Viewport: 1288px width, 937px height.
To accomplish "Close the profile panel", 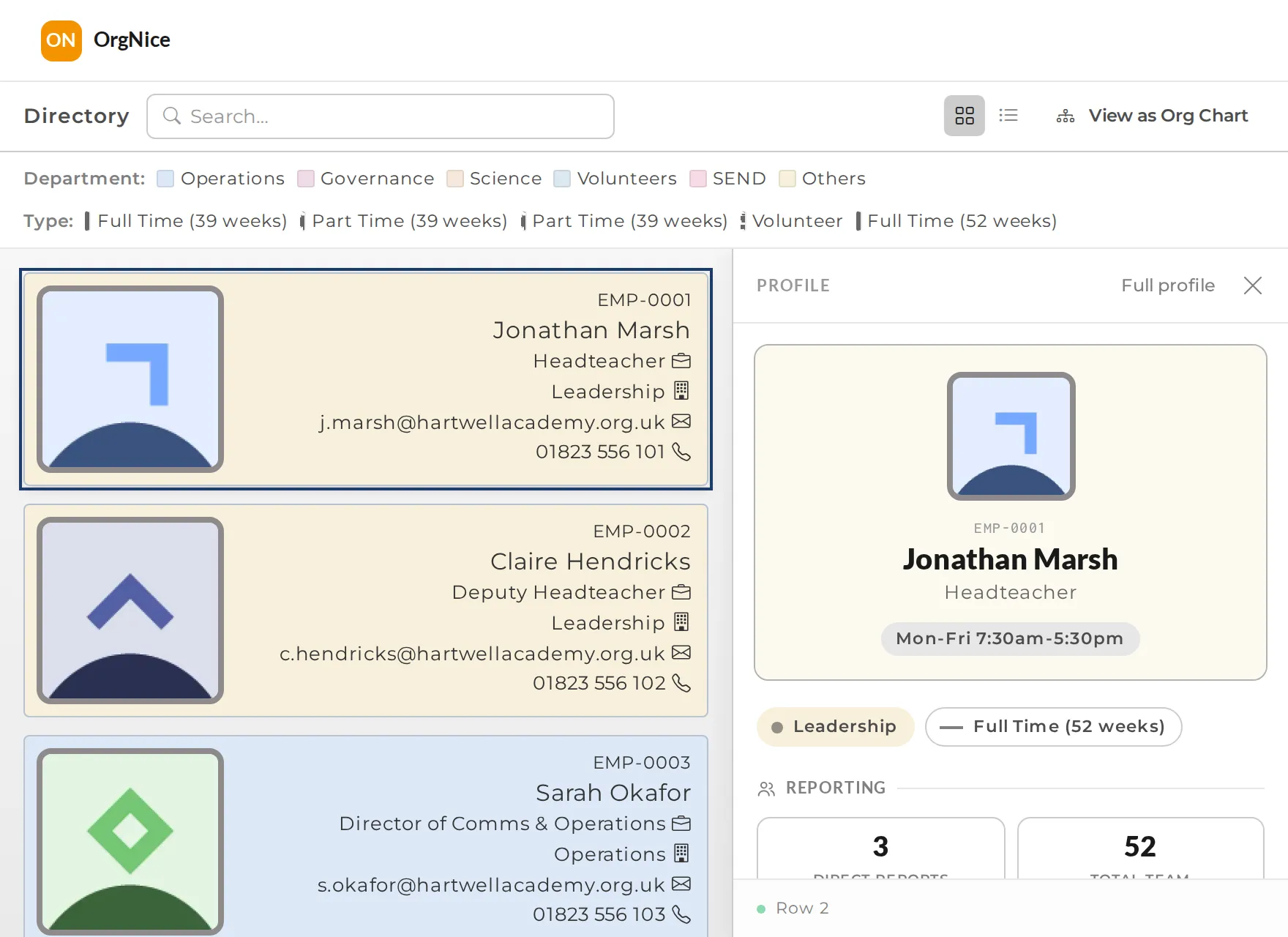I will click(x=1253, y=285).
